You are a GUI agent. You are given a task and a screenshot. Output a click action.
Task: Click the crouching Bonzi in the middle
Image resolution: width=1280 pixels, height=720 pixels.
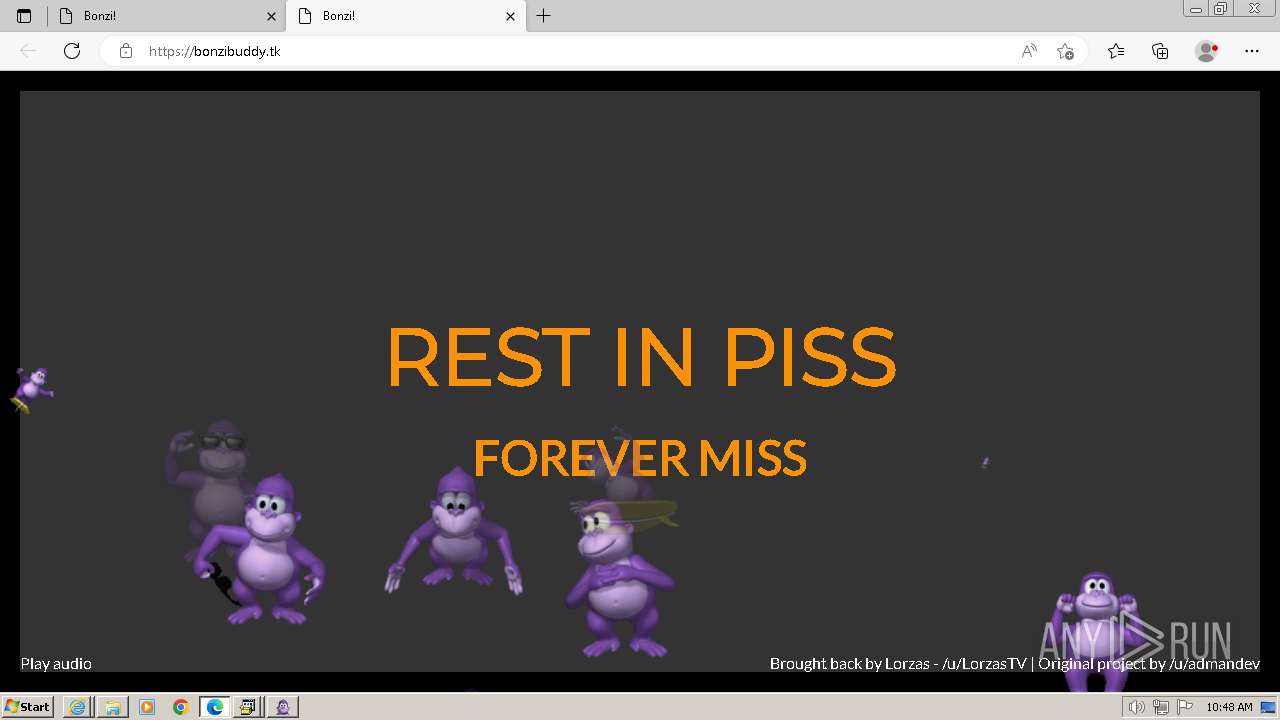(x=454, y=531)
